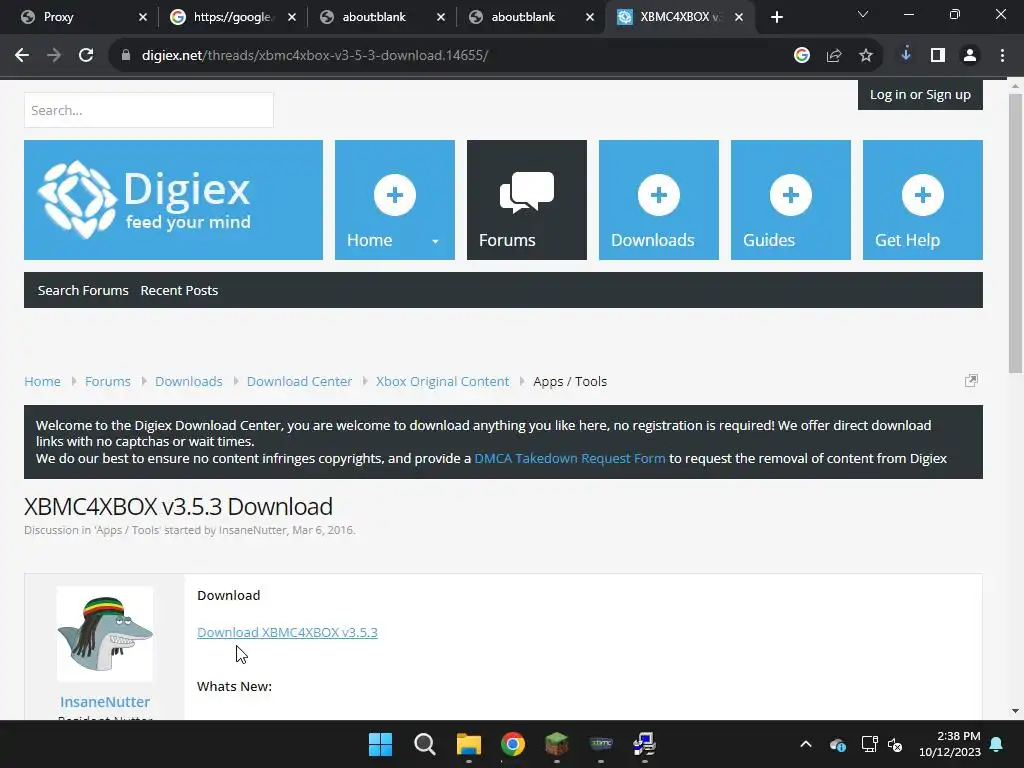Open XBMC icon in taskbar

coord(601,744)
